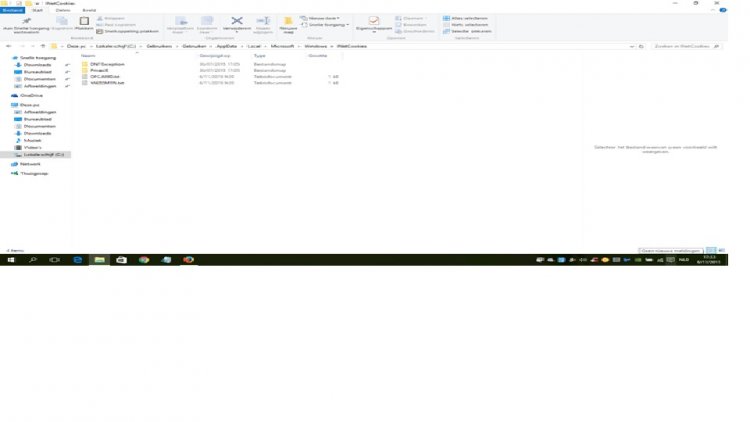Select the OneDrive item in the sidebar
The image size is (750, 422).
[33, 95]
